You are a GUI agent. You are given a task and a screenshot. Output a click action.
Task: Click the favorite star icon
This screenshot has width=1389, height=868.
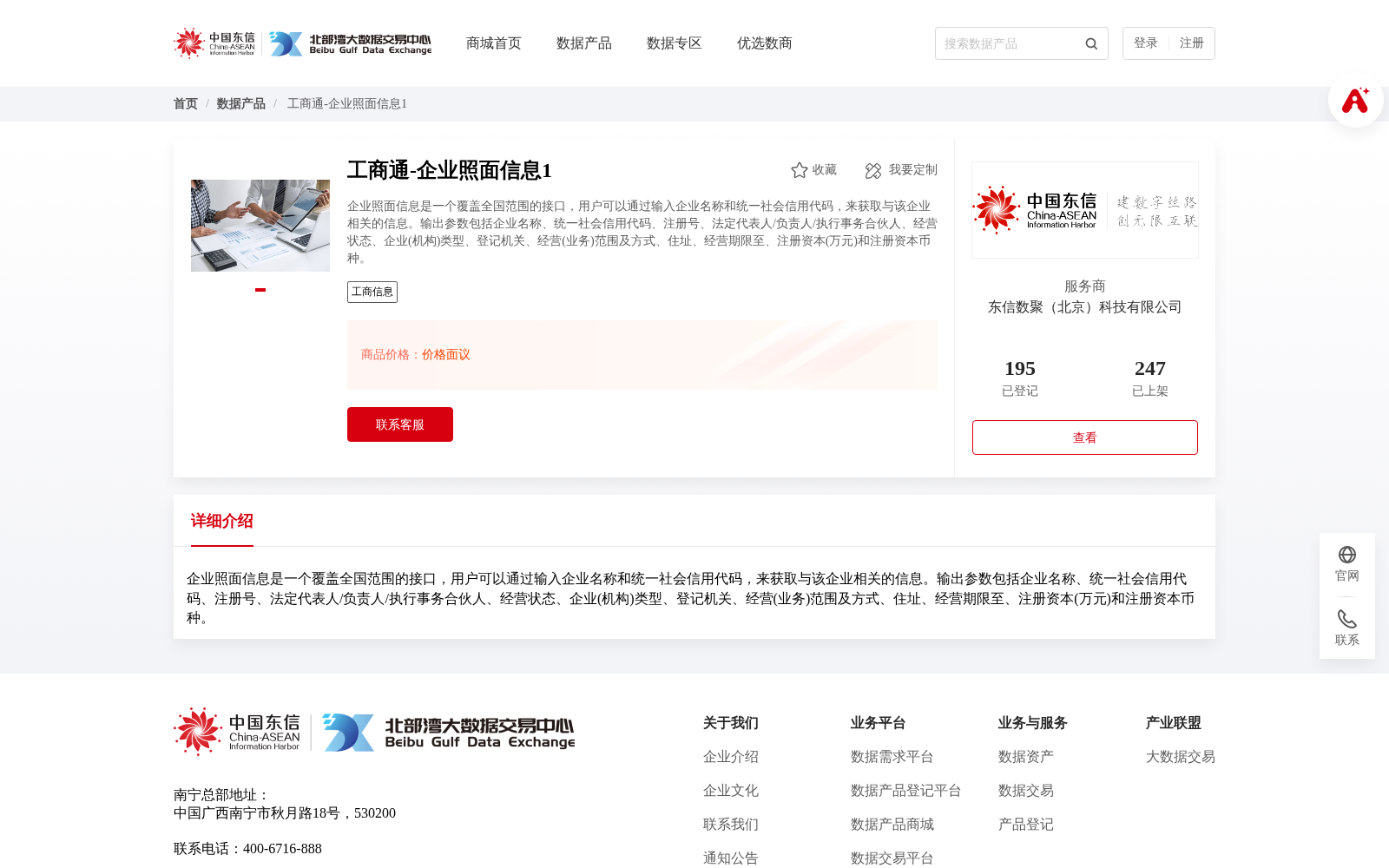coord(800,170)
